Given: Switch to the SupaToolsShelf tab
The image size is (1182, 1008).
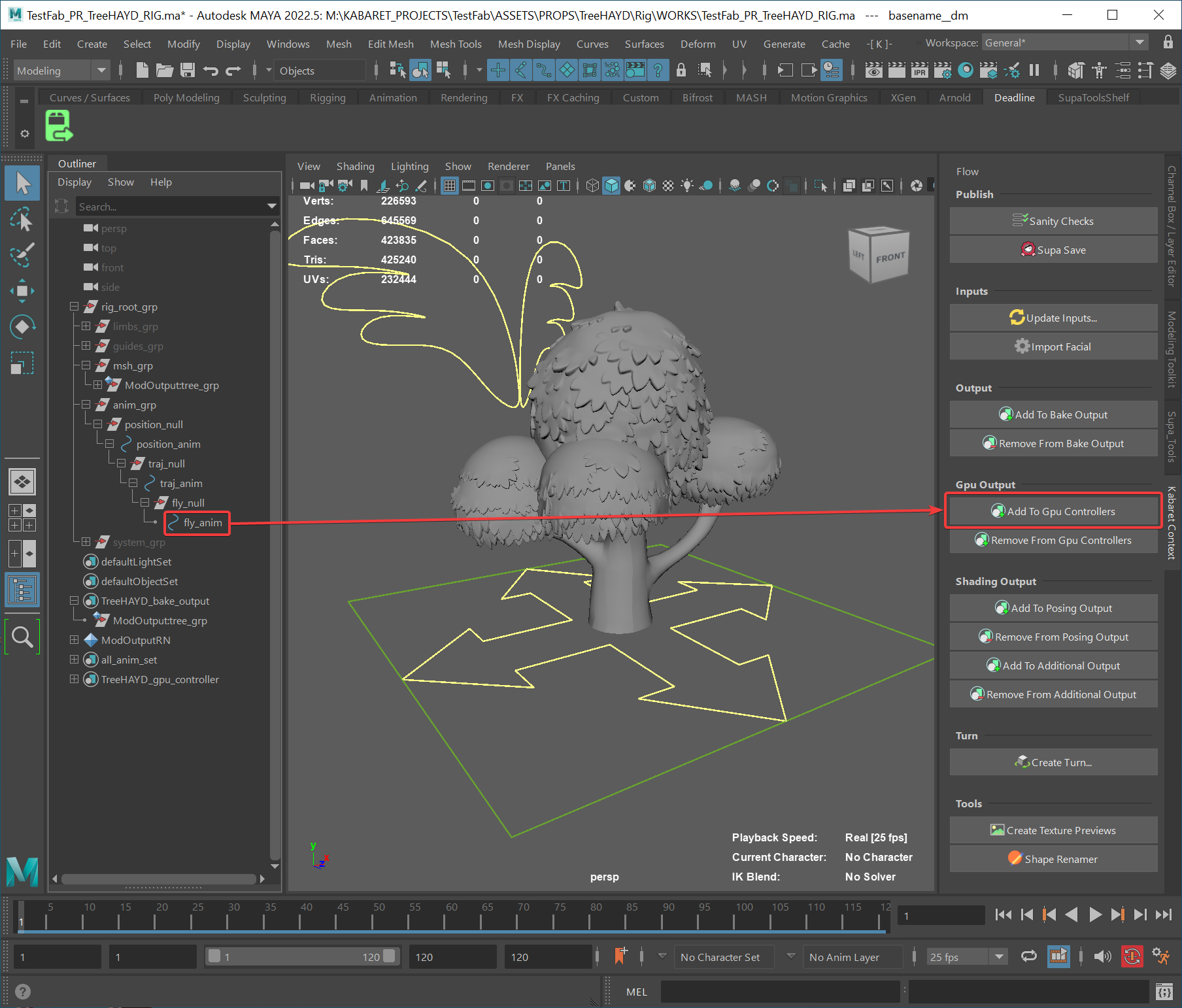Looking at the screenshot, I should click(1093, 97).
